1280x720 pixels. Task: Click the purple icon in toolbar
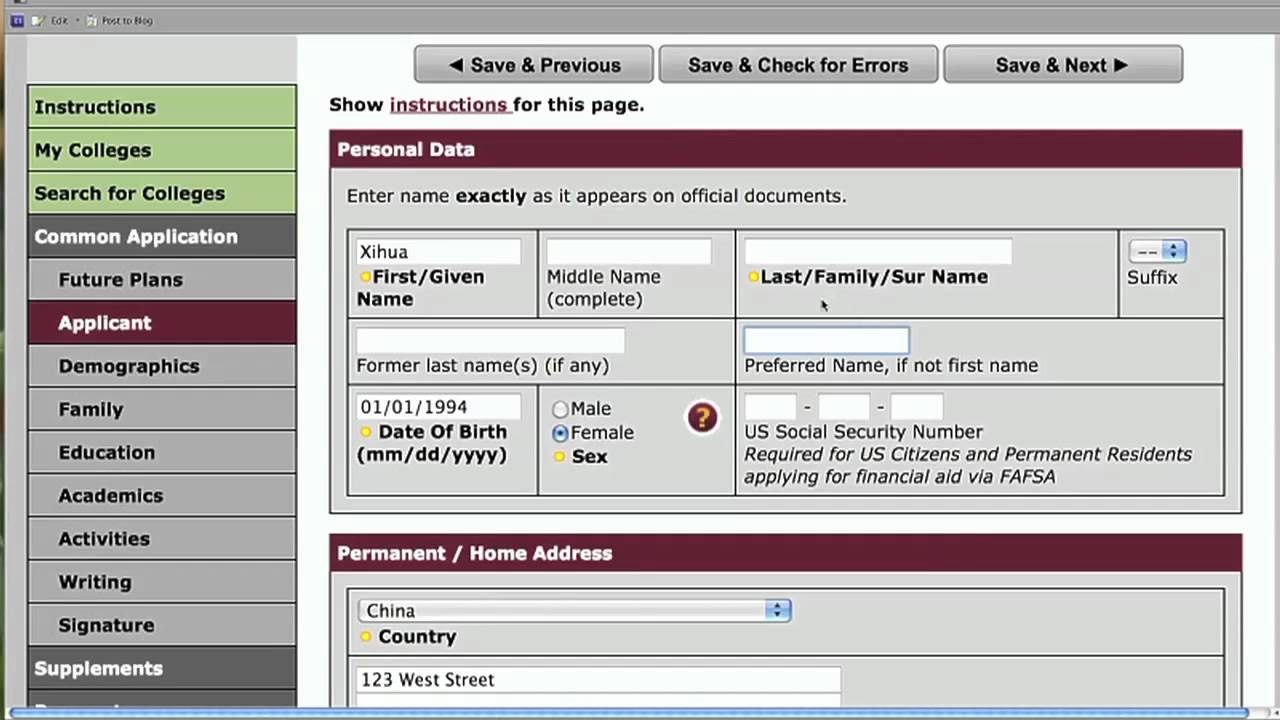tap(17, 20)
